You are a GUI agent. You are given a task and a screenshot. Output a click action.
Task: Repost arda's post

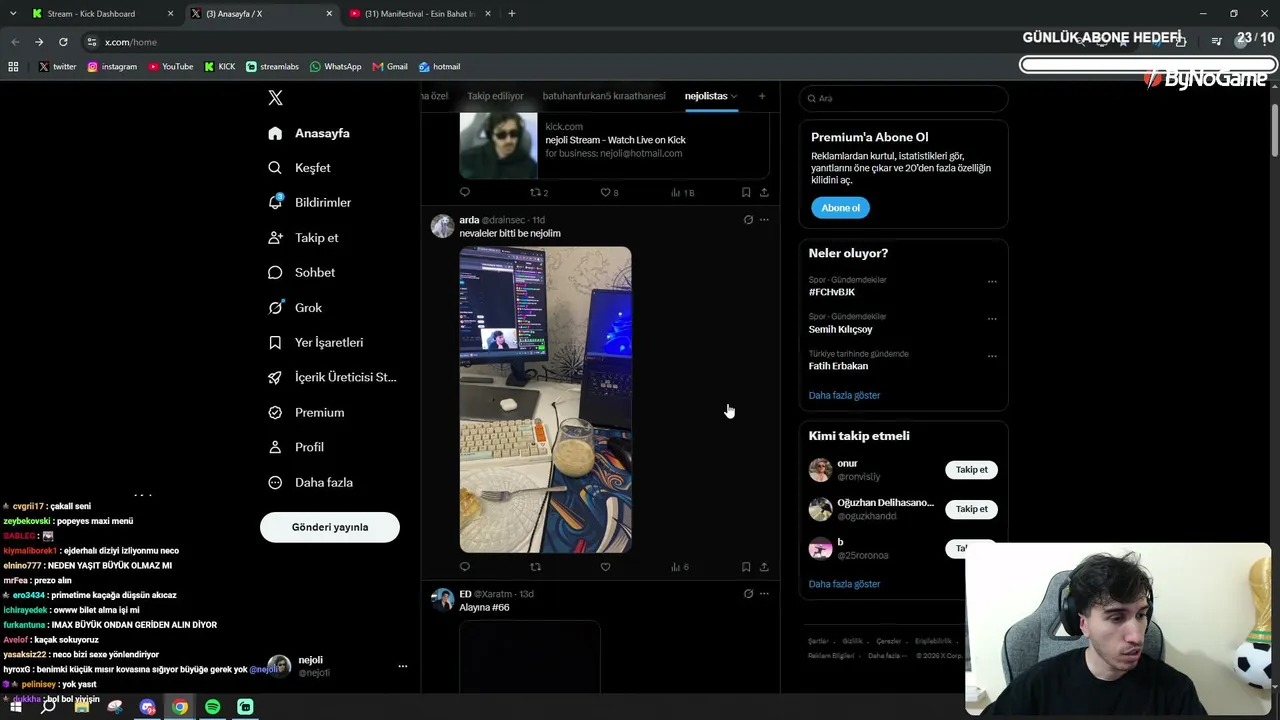(535, 567)
